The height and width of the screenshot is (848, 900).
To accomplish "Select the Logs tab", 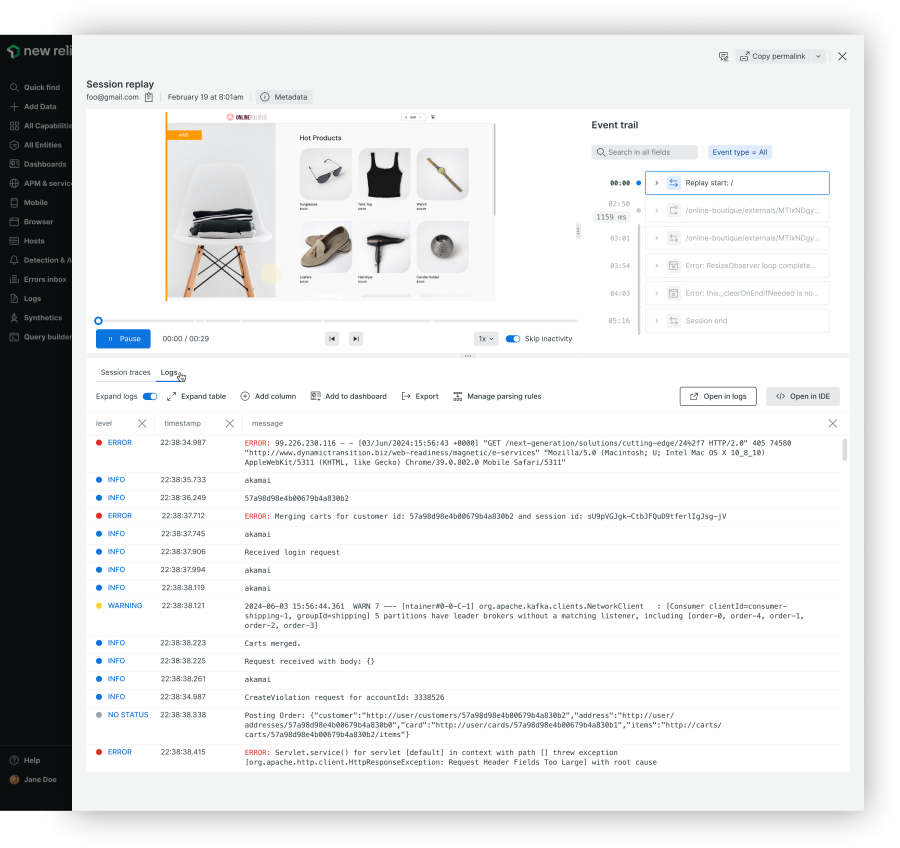I will click(169, 372).
